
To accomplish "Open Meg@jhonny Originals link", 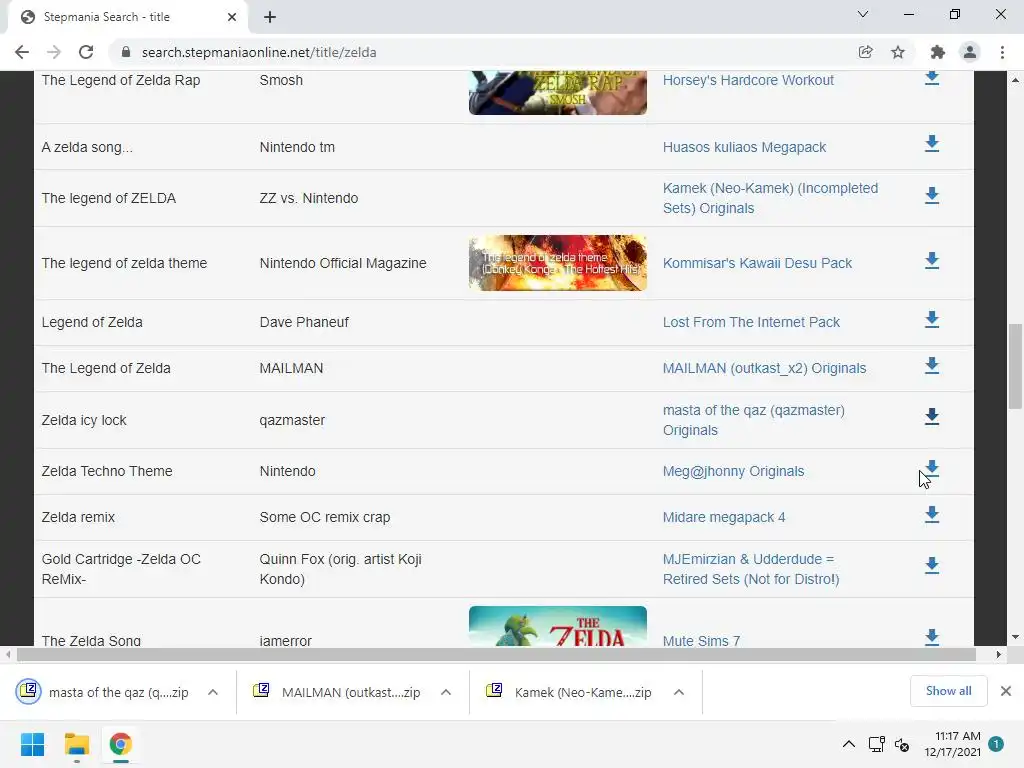I will click(733, 472).
